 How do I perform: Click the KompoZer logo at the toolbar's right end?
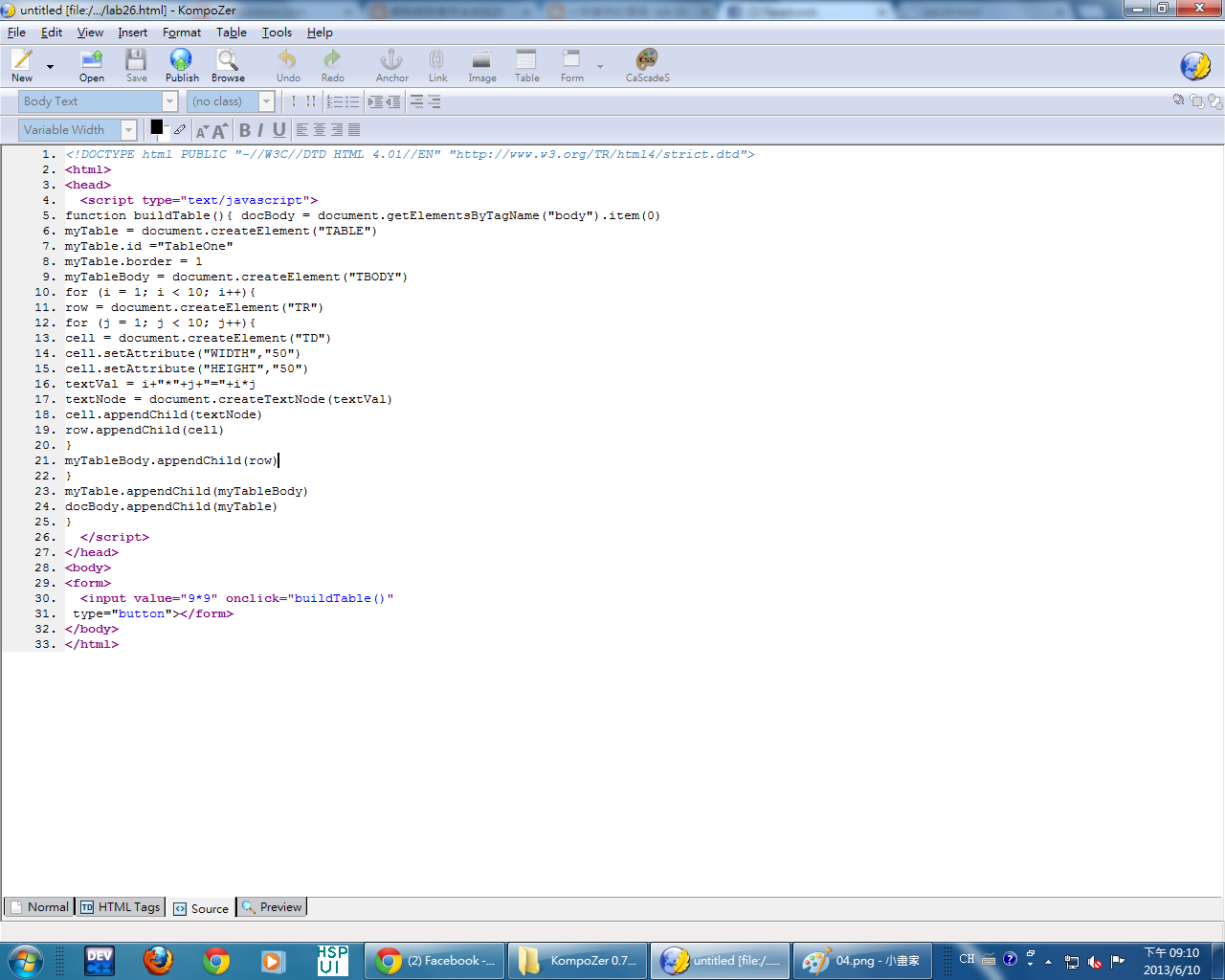pyautogui.click(x=1195, y=66)
